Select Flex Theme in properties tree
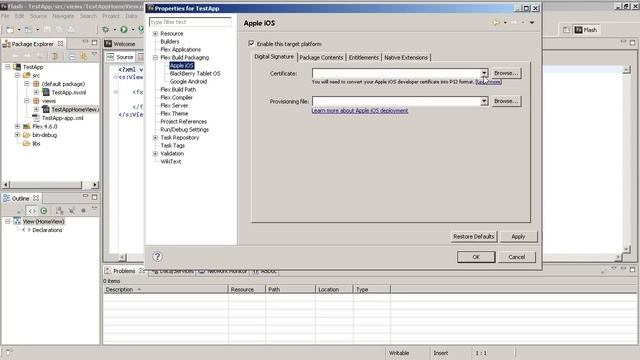This screenshot has width=640, height=360. [x=174, y=113]
